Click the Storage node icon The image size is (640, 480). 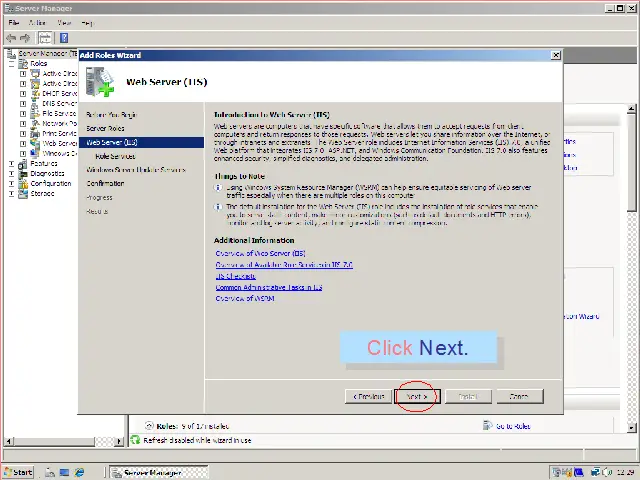[x=23, y=193]
